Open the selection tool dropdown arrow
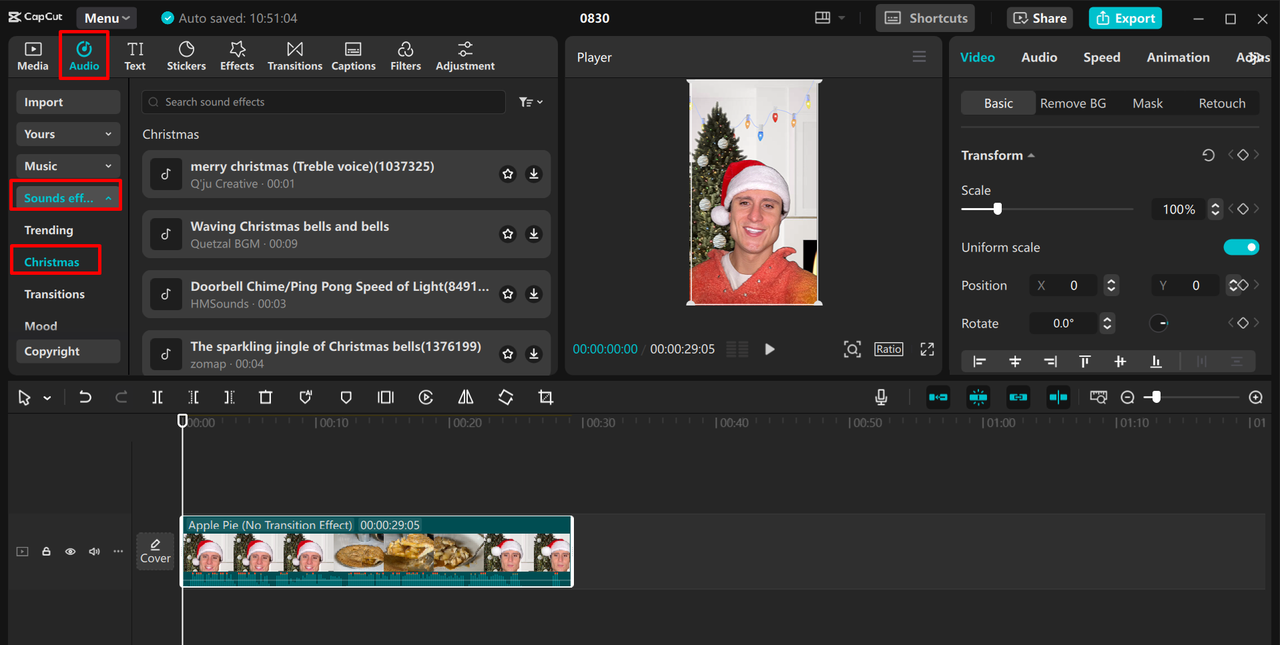1280x645 pixels. pos(47,398)
